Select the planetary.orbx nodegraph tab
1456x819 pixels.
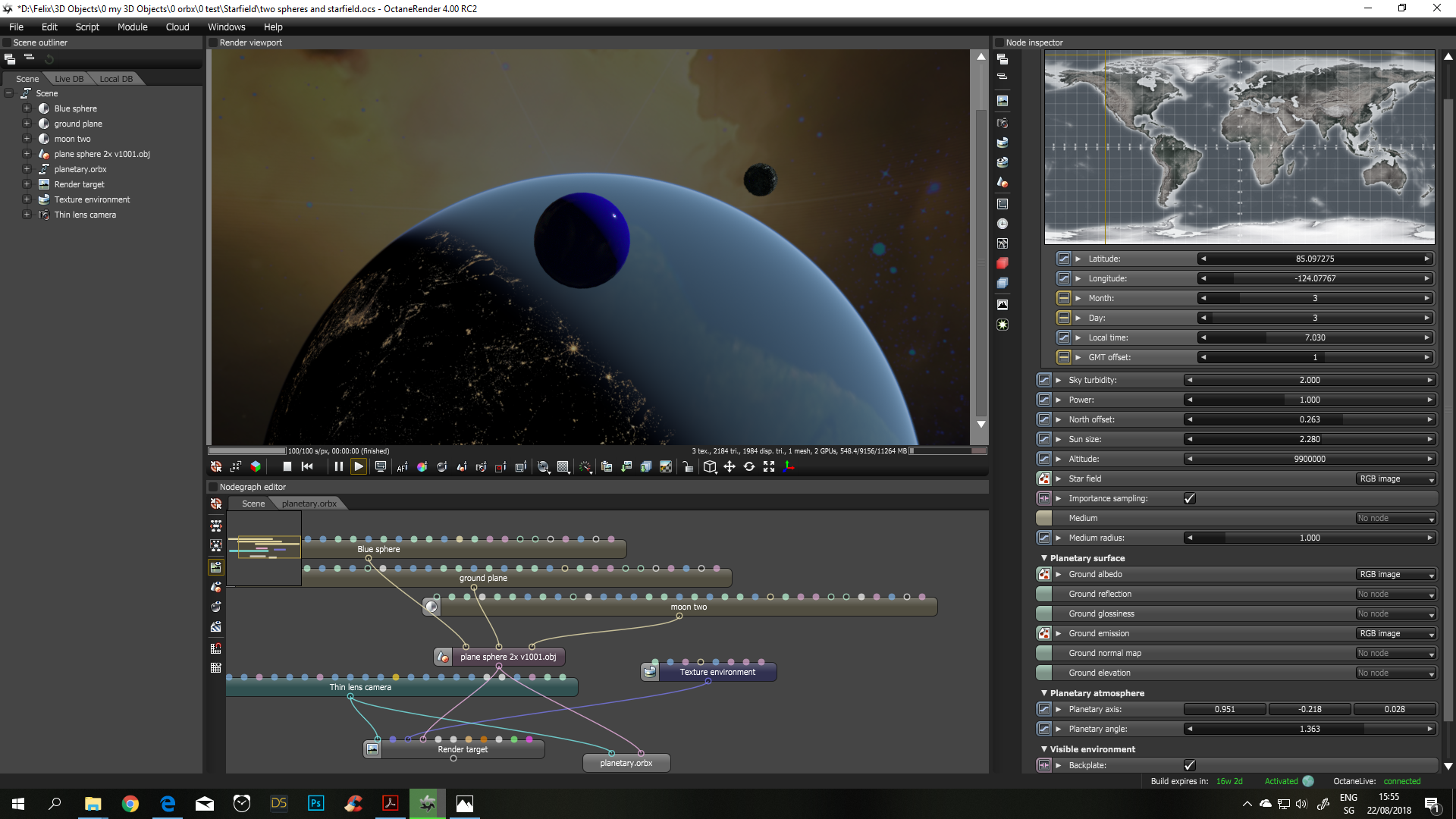tap(309, 504)
